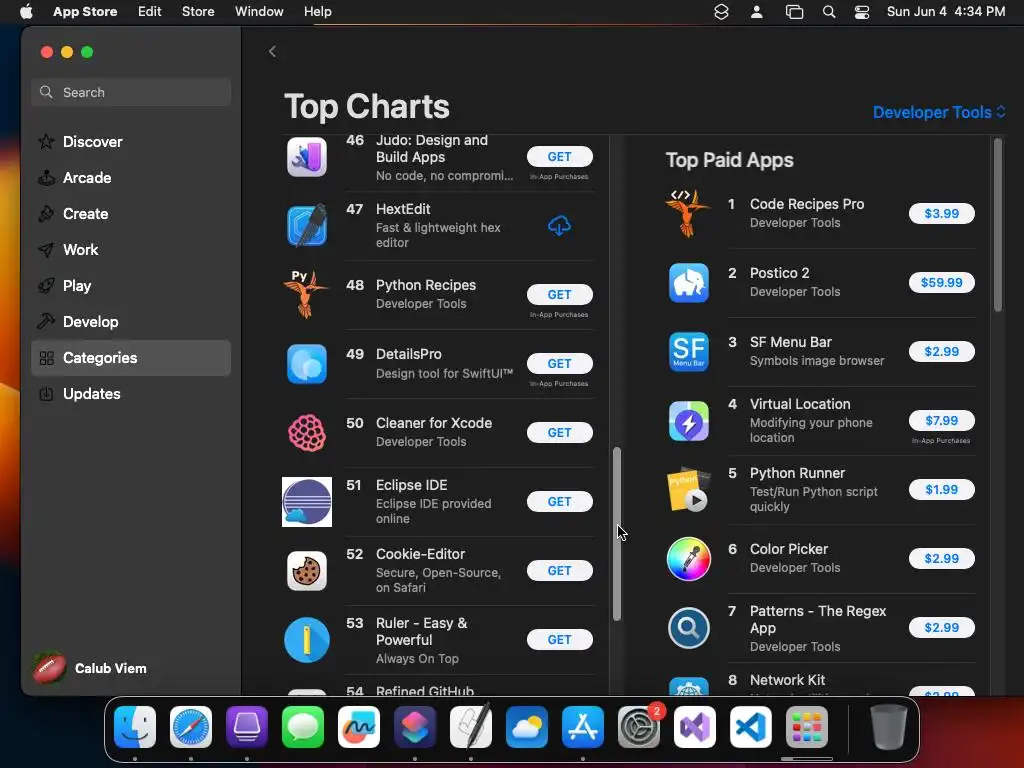Open the Calub Viem account profile
The image size is (1024, 768).
90,668
